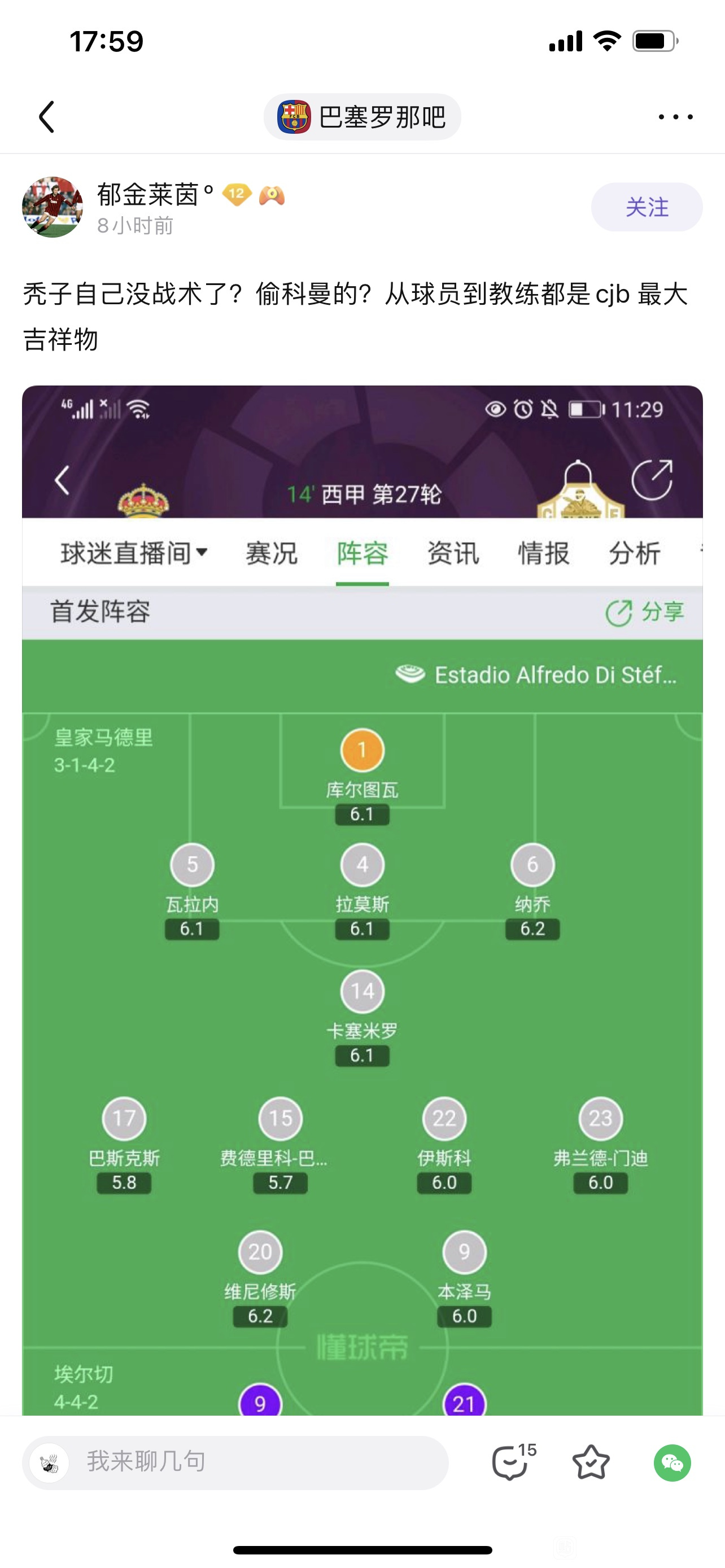Tap the Real Madrid crest logo

coord(143,500)
